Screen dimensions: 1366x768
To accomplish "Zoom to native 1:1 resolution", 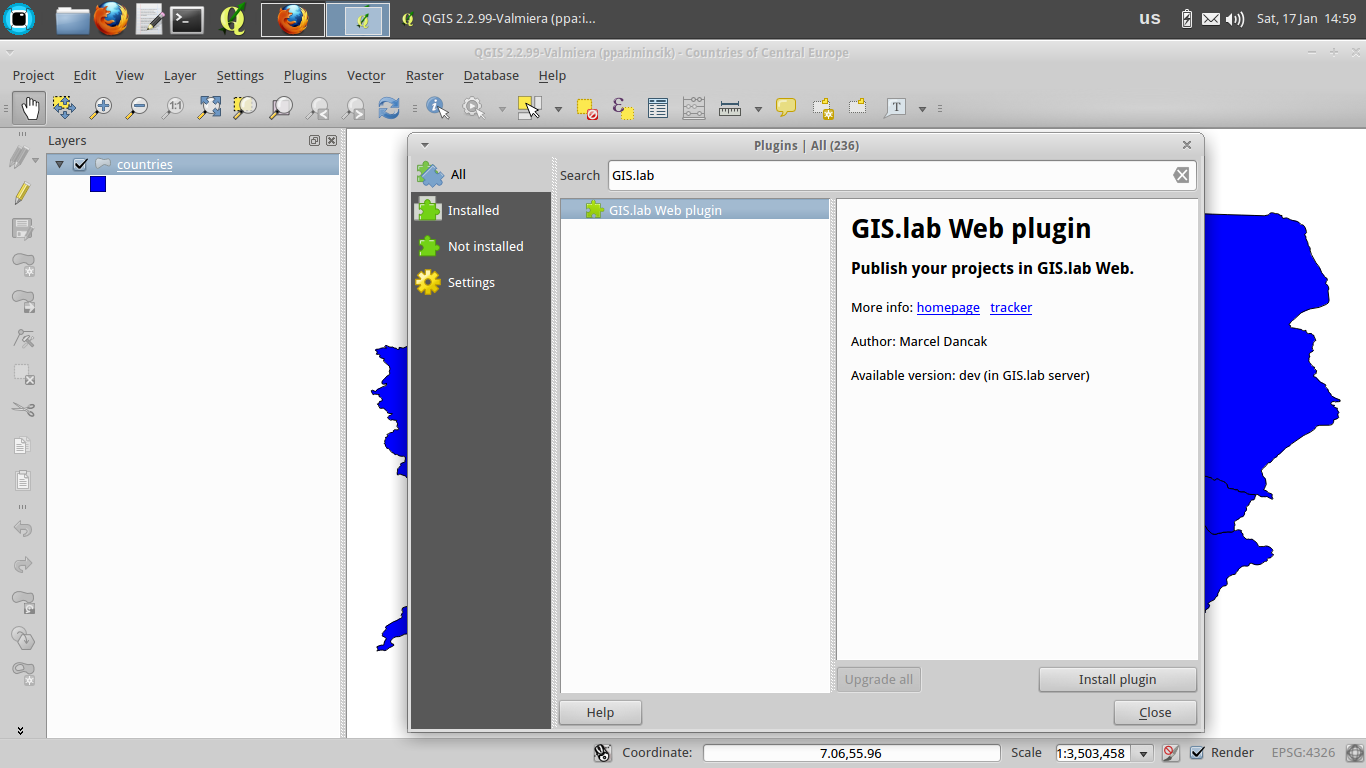I will 173,107.
